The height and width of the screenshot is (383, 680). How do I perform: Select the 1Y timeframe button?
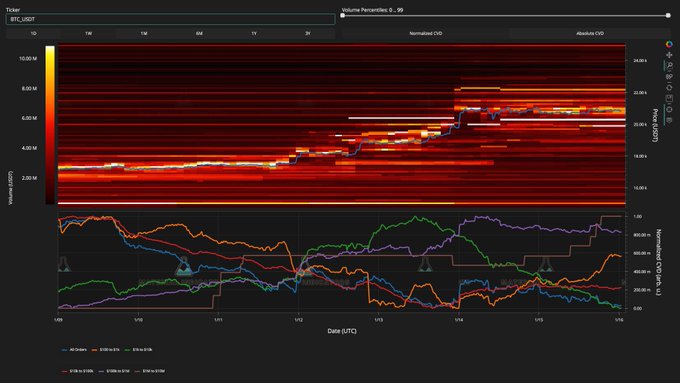pos(254,33)
